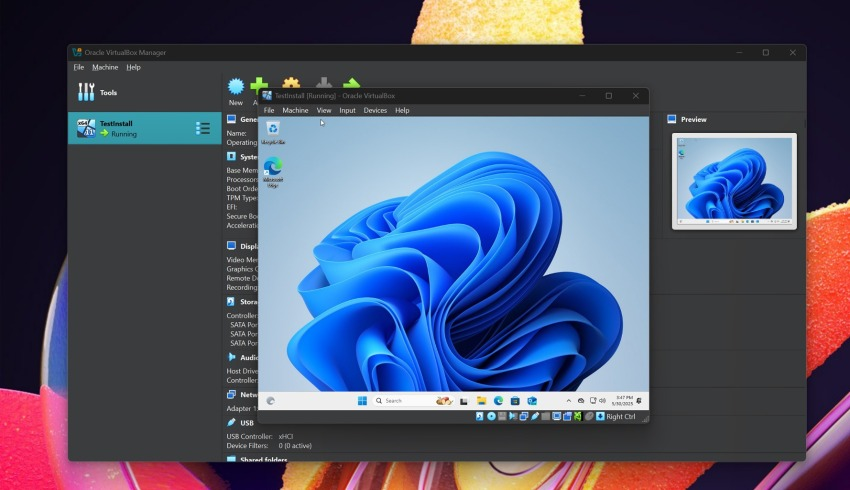Open File menu in TestInstall VM window

click(x=269, y=110)
